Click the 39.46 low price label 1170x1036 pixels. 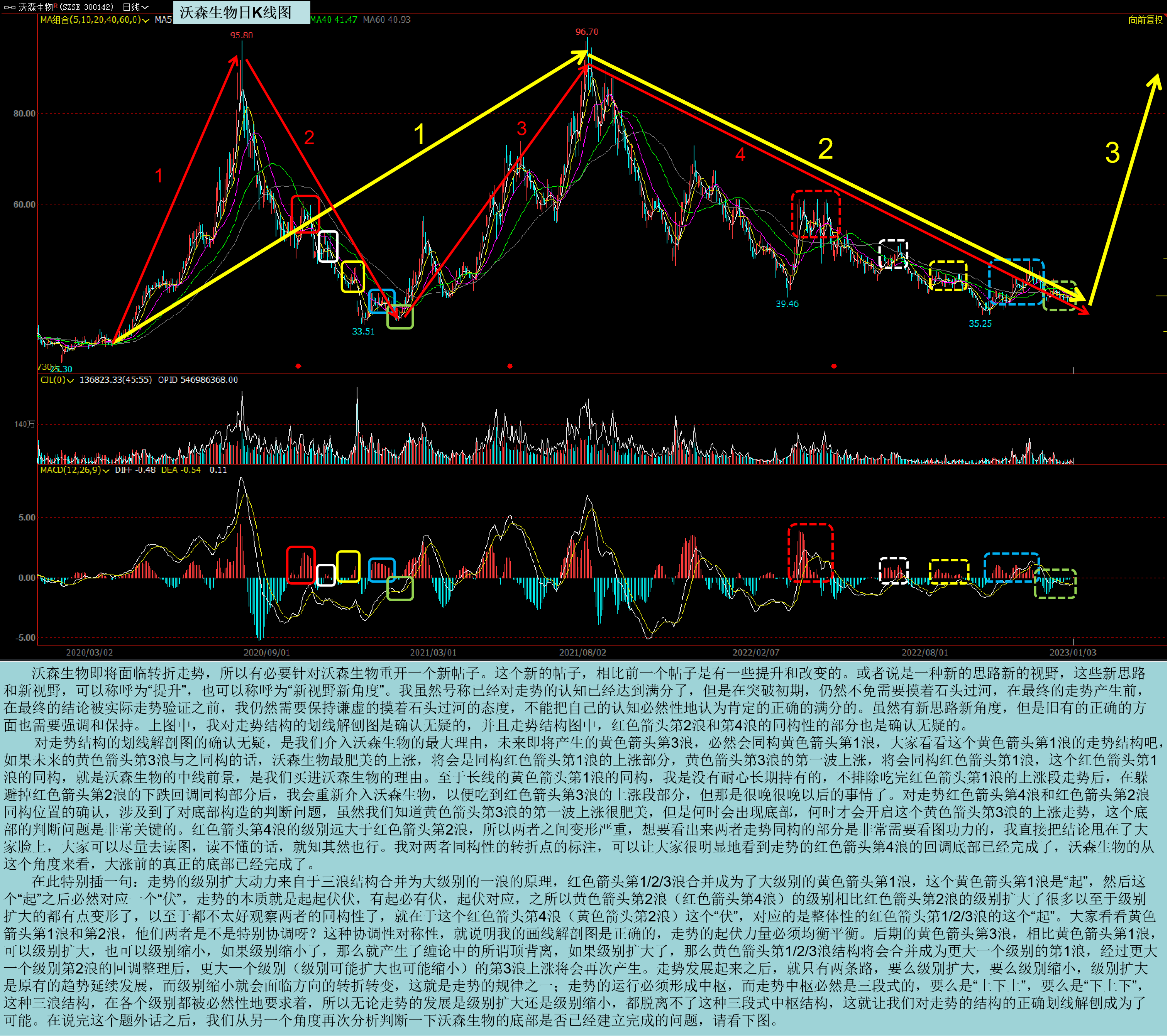pyautogui.click(x=787, y=304)
